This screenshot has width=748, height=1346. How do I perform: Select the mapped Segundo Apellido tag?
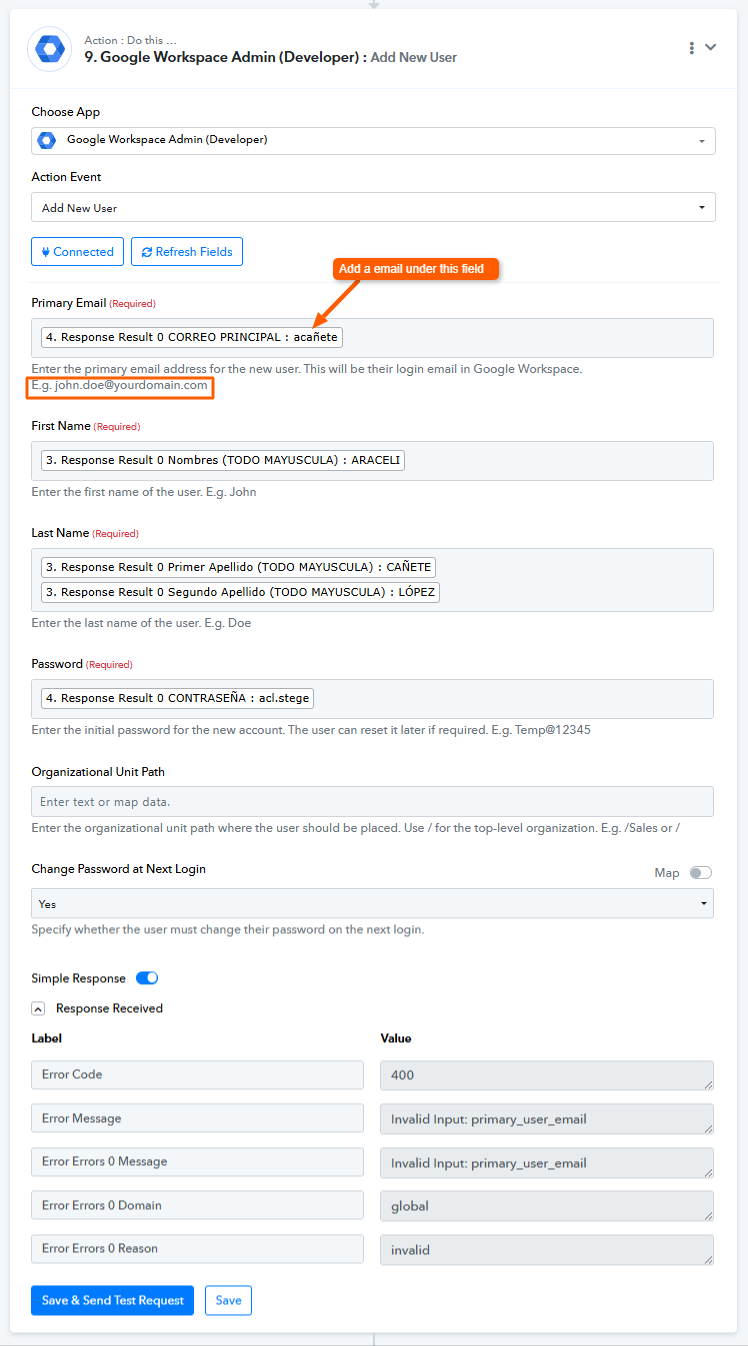pyautogui.click(x=240, y=592)
